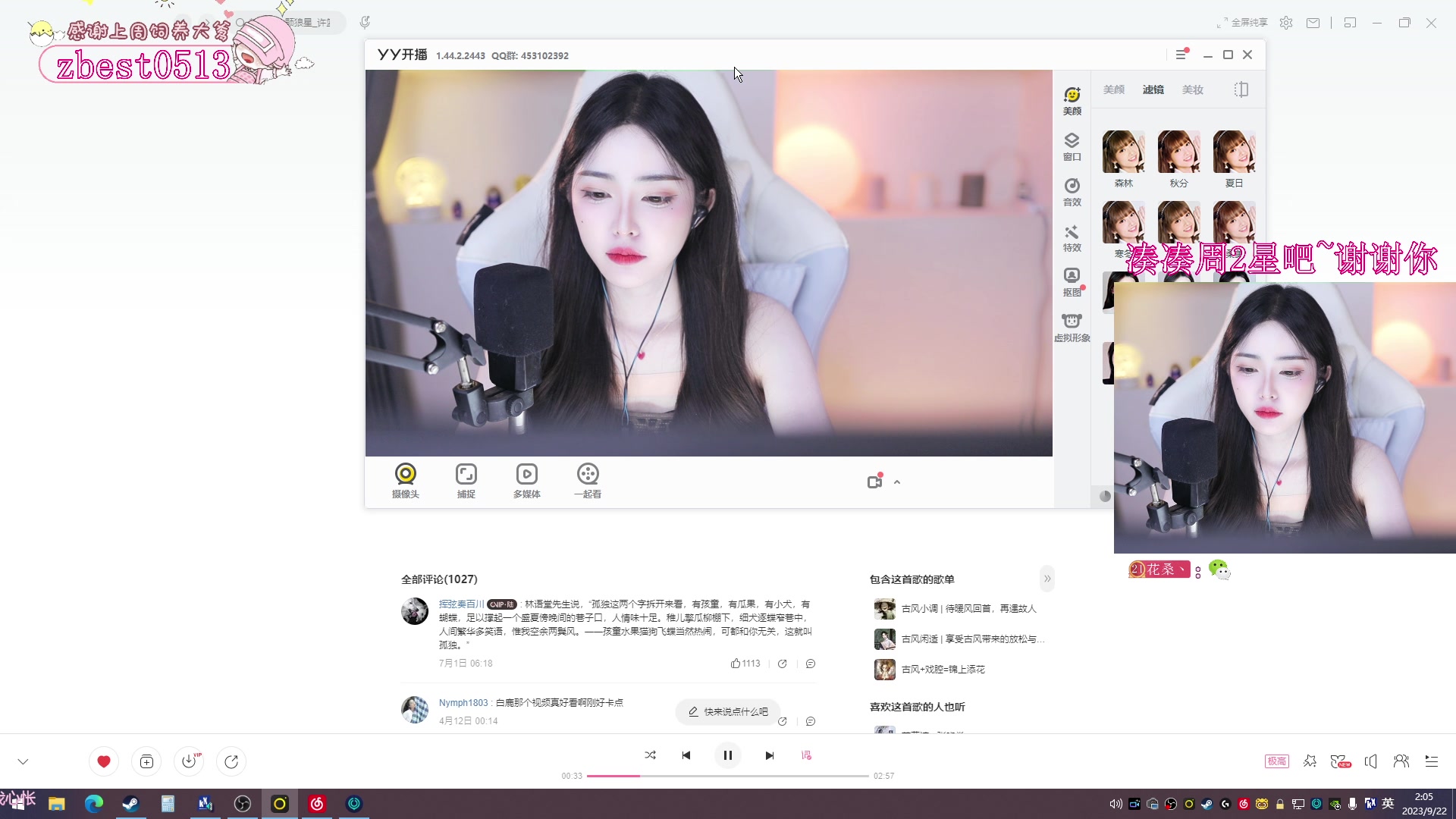Open the 特效 special effects panel

(x=1072, y=237)
